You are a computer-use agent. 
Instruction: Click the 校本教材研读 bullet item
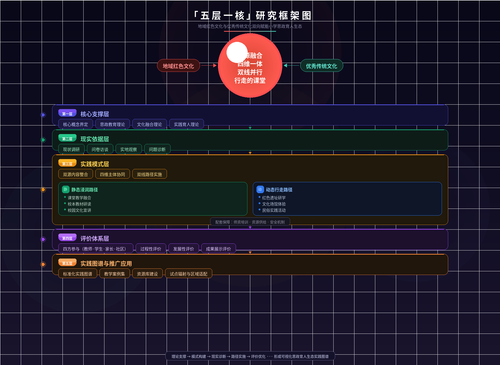coord(79,204)
